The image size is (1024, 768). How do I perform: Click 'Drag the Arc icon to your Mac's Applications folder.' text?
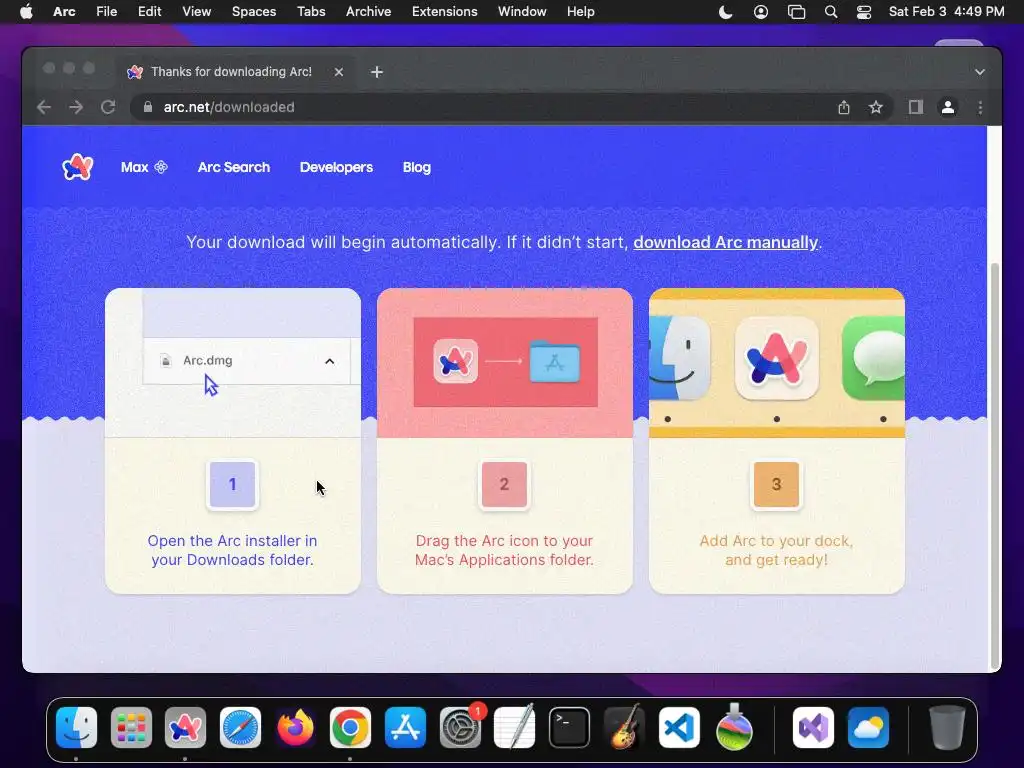pyautogui.click(x=504, y=550)
